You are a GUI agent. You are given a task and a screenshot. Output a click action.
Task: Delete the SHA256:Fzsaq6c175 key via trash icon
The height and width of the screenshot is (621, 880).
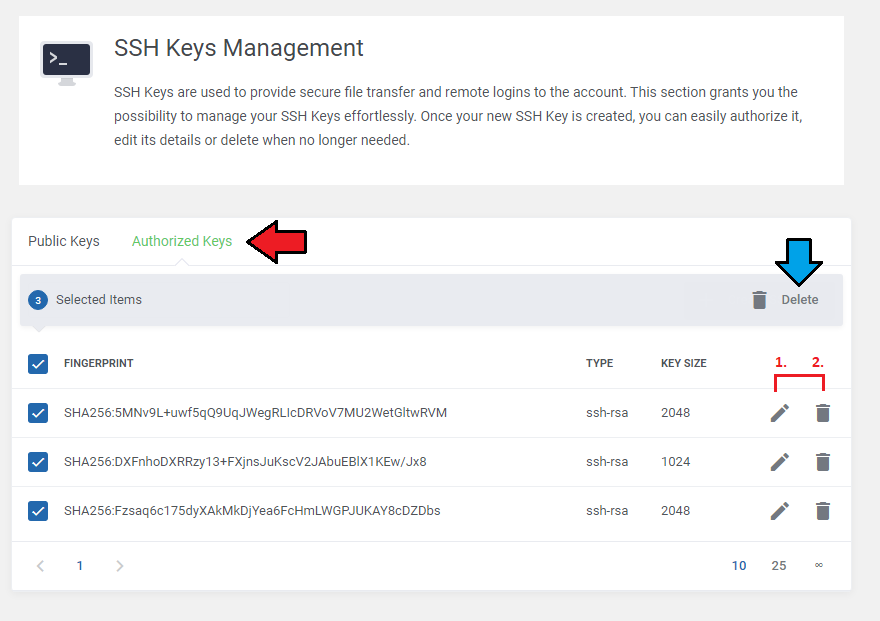point(823,511)
